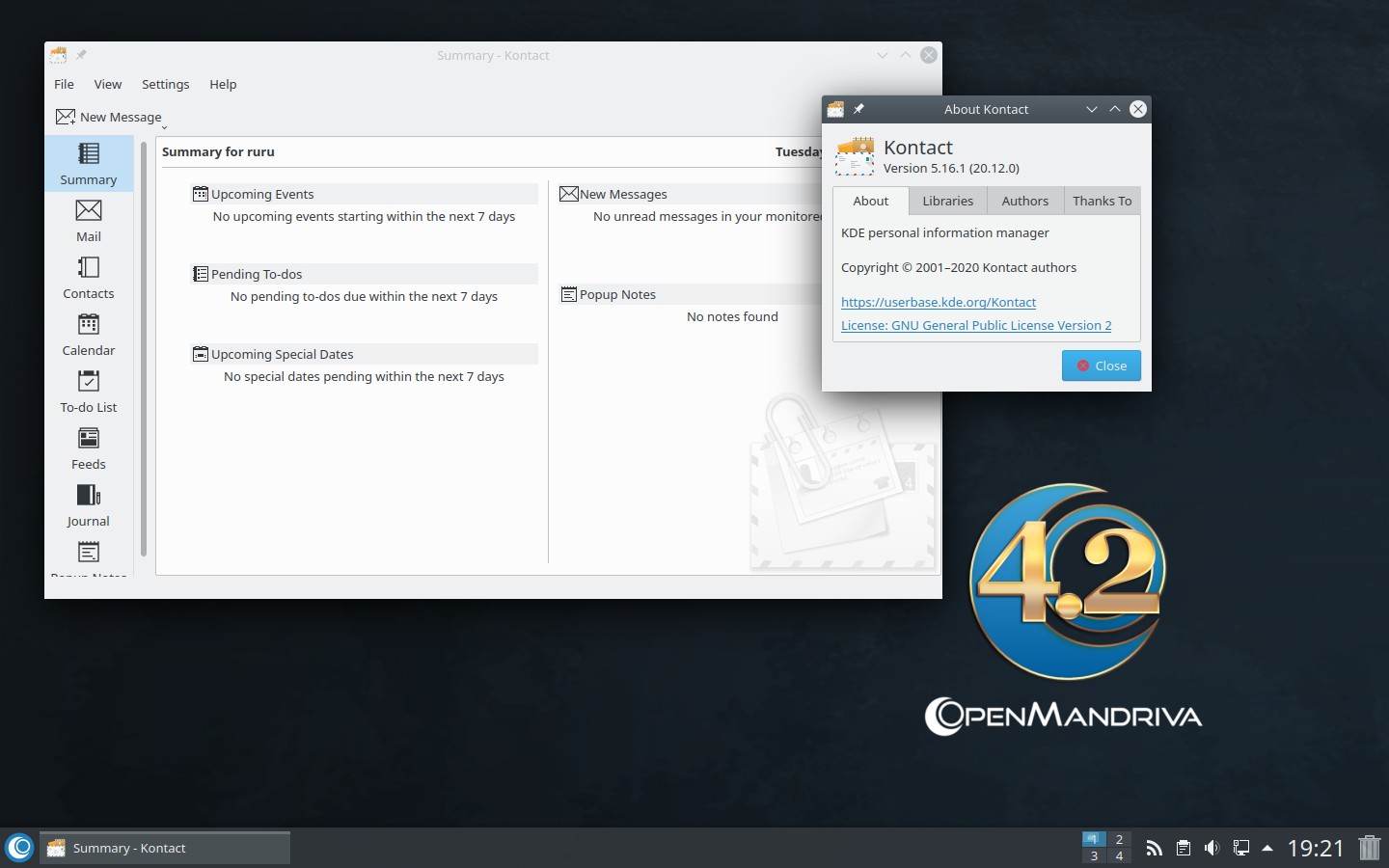The image size is (1389, 868).
Task: Open Feeds in the Kontact sidebar
Action: click(88, 448)
